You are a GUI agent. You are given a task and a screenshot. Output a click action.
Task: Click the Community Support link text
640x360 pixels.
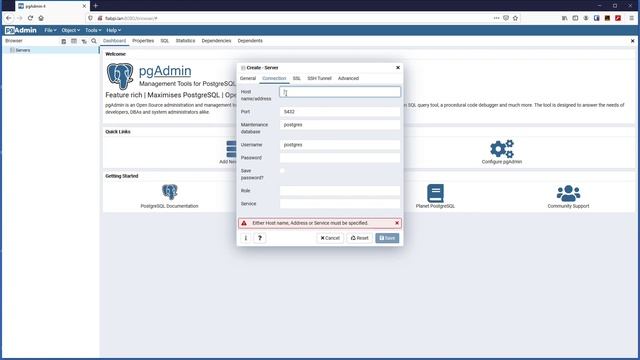(x=568, y=206)
